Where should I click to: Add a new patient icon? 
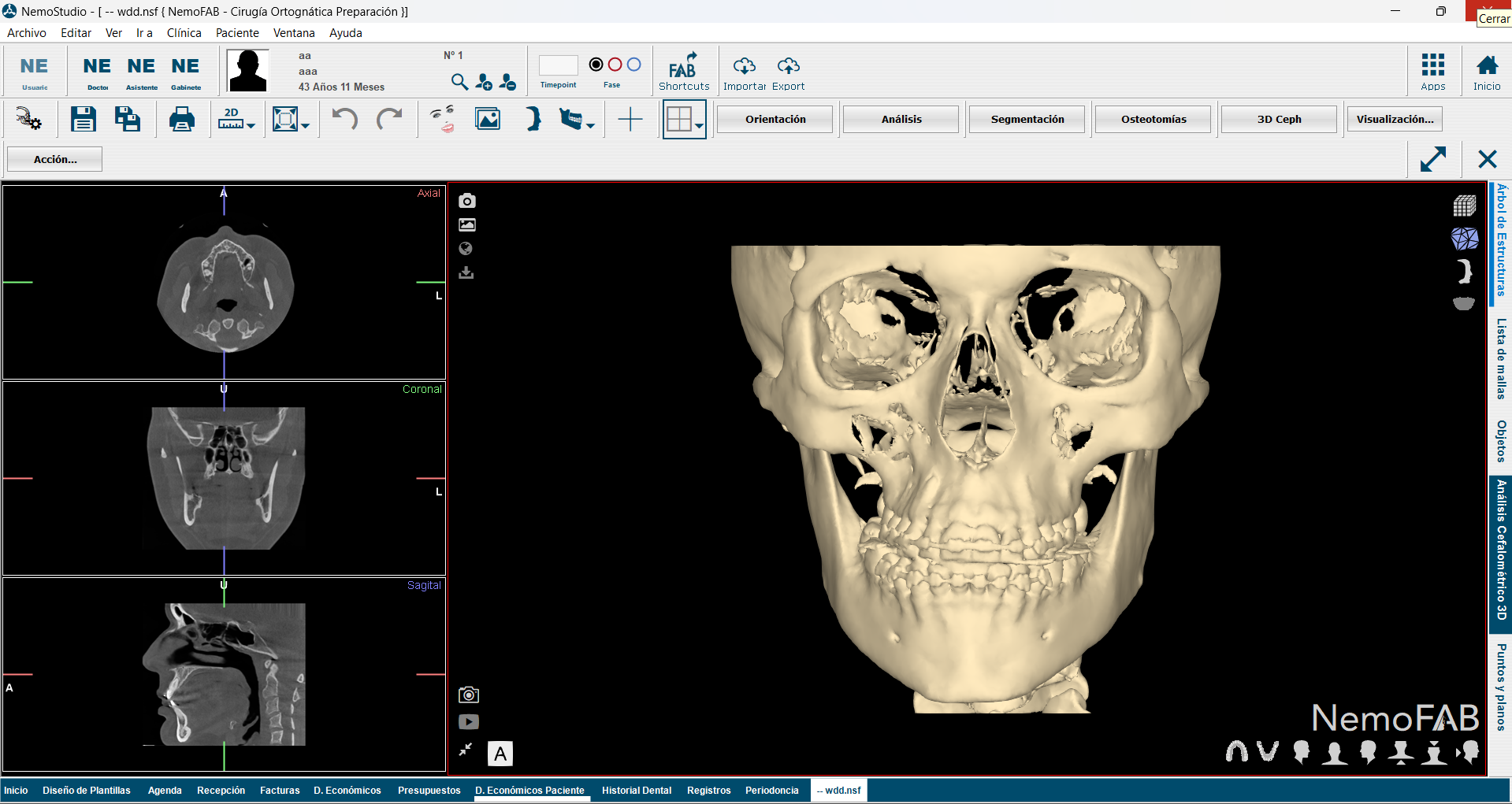click(484, 82)
